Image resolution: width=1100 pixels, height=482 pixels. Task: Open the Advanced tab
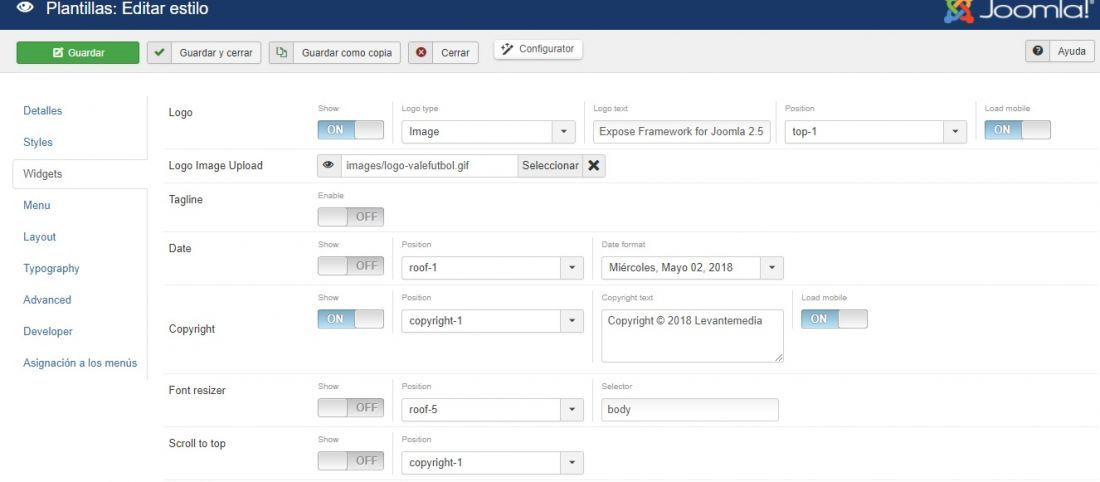[47, 300]
